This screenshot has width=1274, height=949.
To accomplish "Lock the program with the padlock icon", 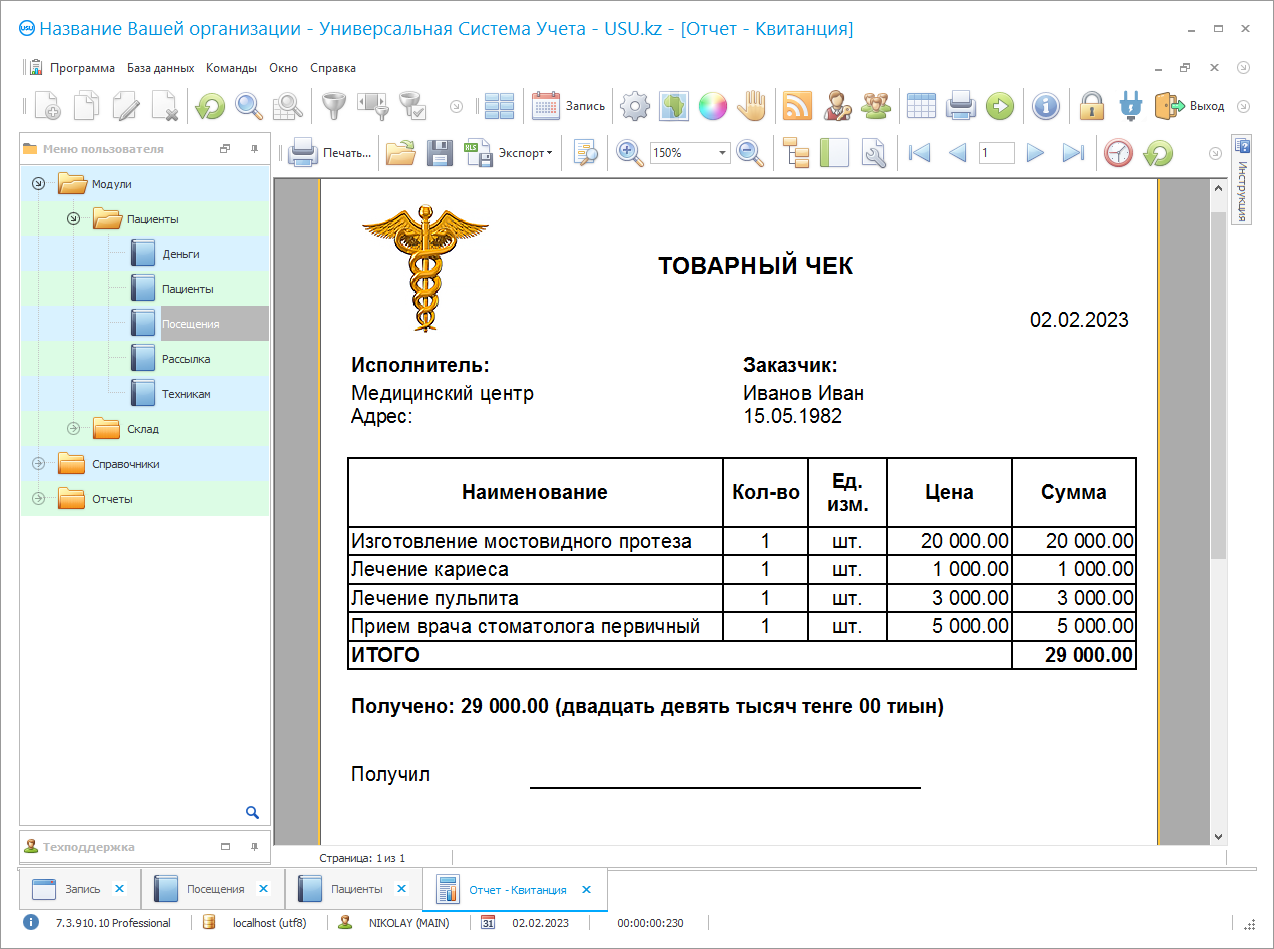I will pos(1092,105).
